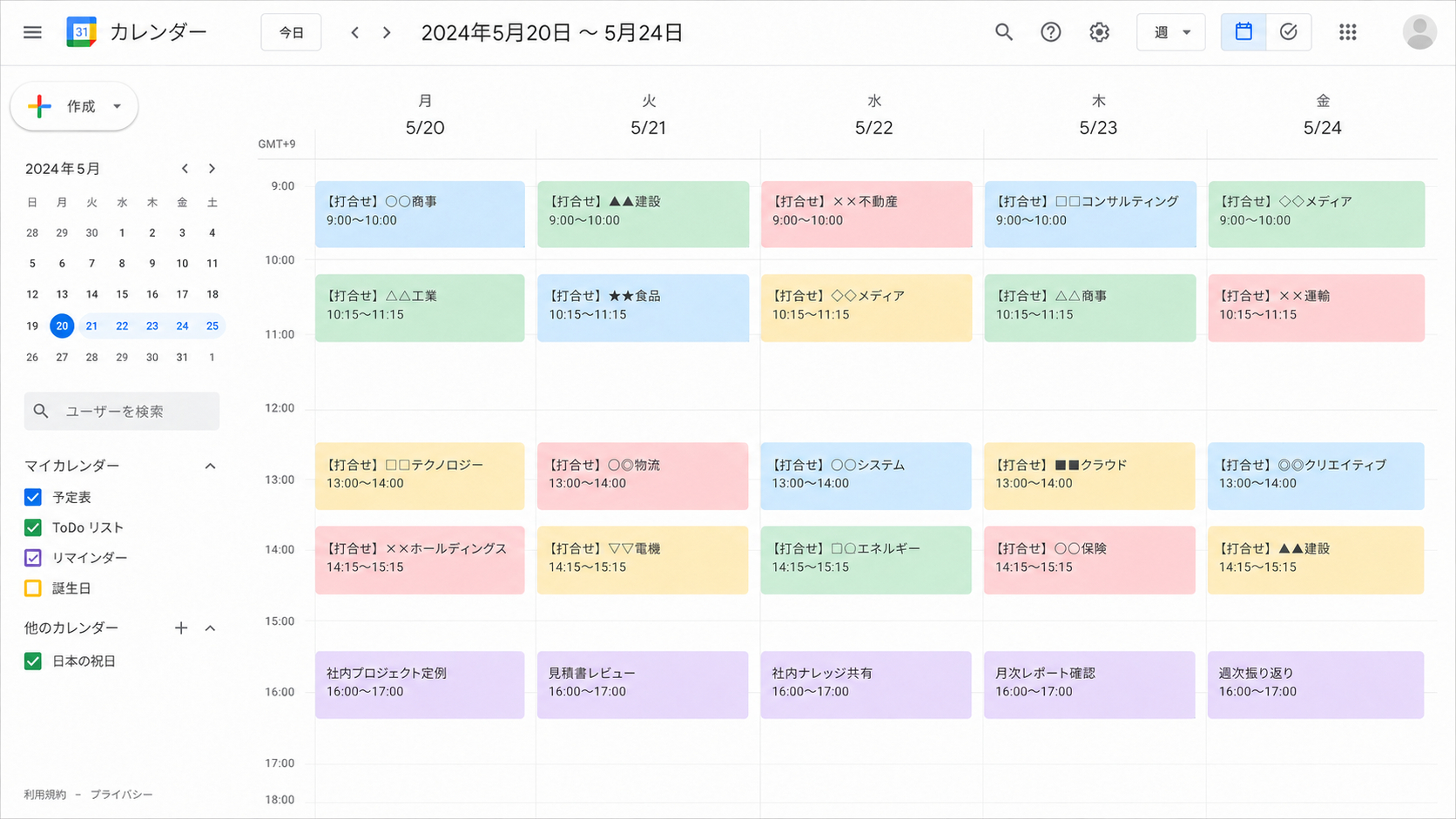Viewport: 1456px width, 819px height.
Task: Open the 週次振り返り event
Action: [1316, 685]
